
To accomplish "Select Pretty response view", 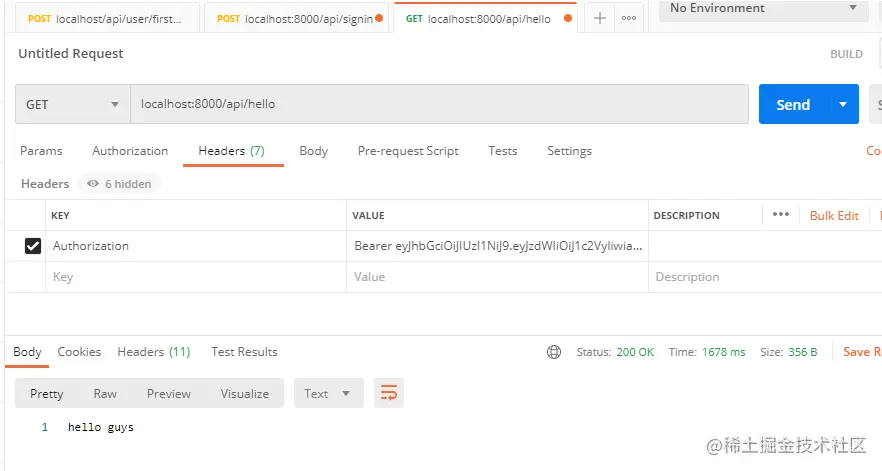I will [x=47, y=393].
